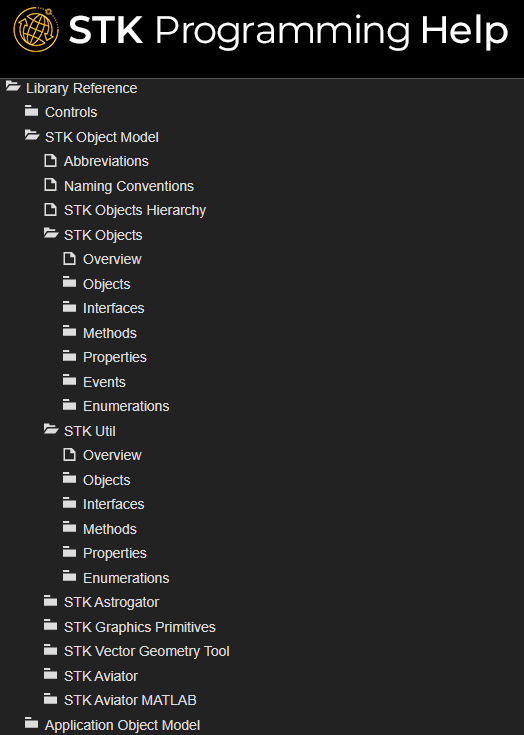Click the Overview page icon under STK Objects
This screenshot has width=524, height=735.
pos(69,258)
